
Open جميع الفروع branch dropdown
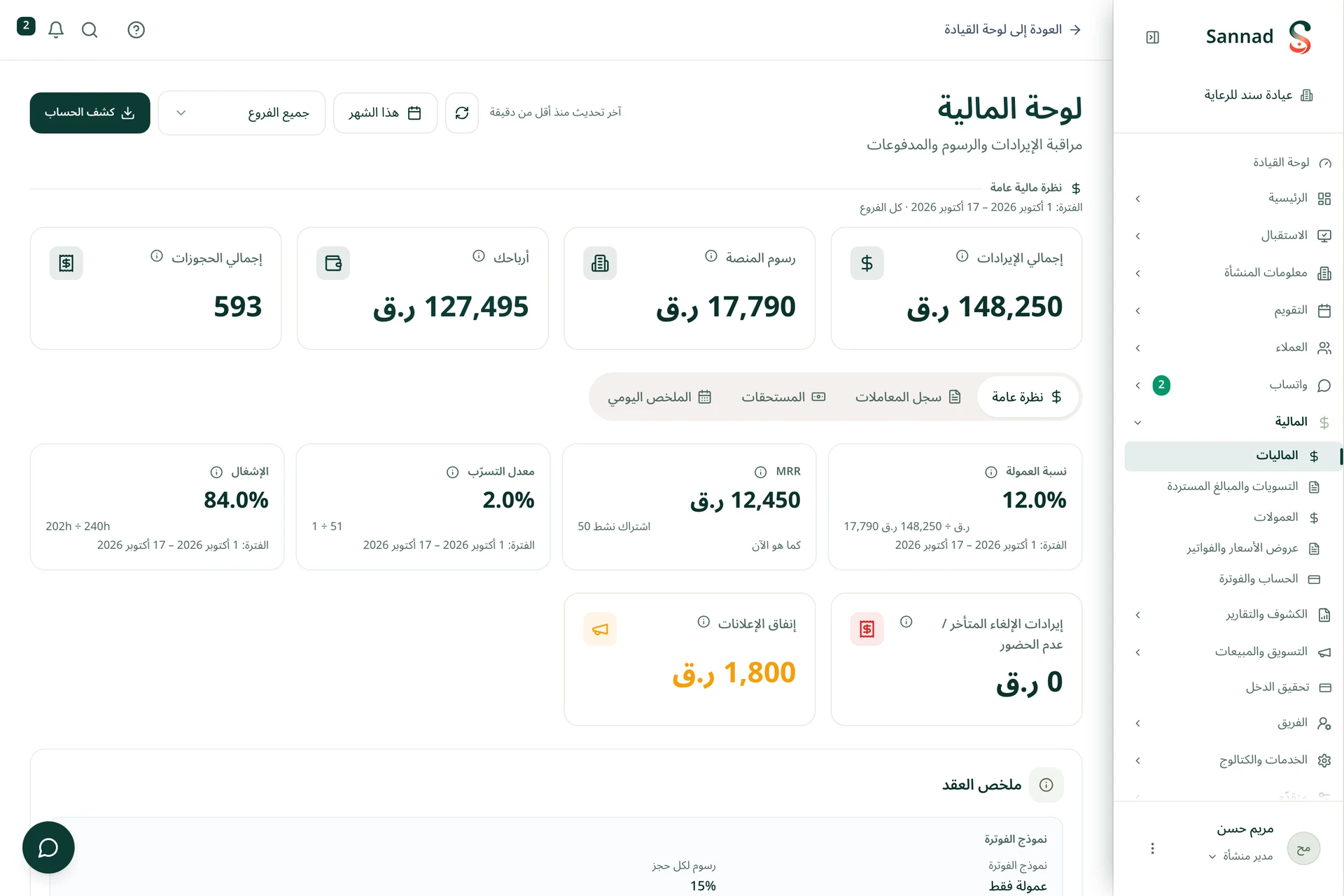pyautogui.click(x=241, y=113)
